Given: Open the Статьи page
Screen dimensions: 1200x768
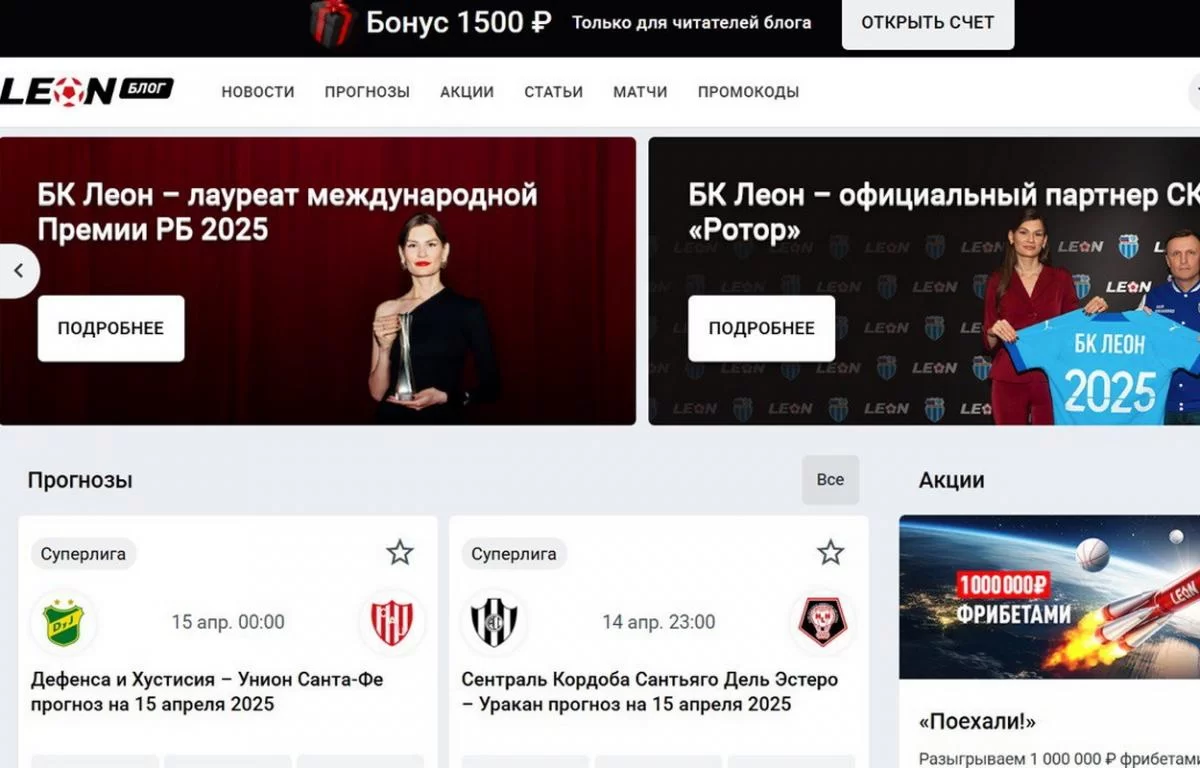Looking at the screenshot, I should (x=553, y=92).
